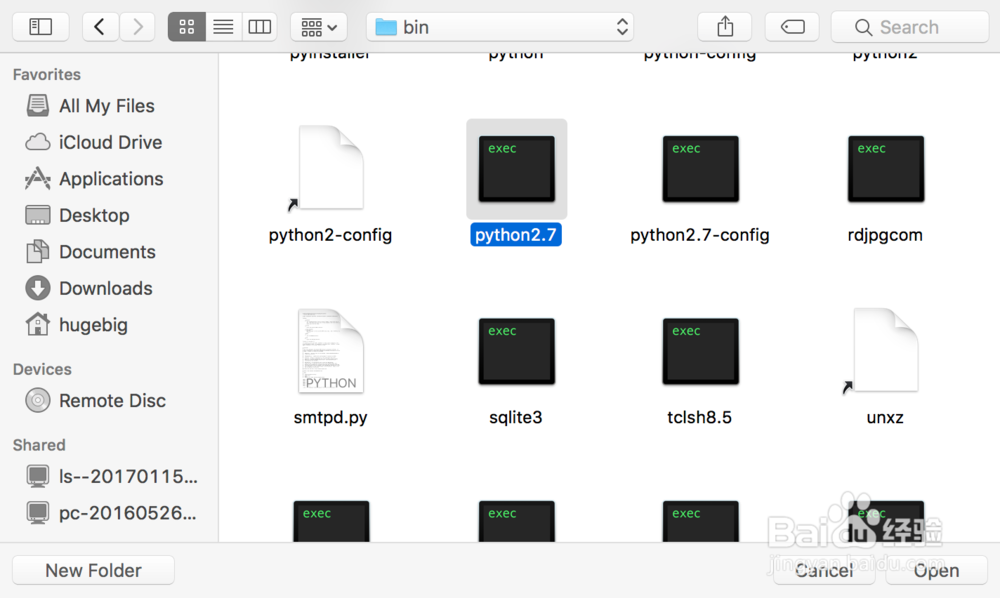The height and width of the screenshot is (598, 1000).
Task: Click the Remote Disc disc icon
Action: pos(38,400)
